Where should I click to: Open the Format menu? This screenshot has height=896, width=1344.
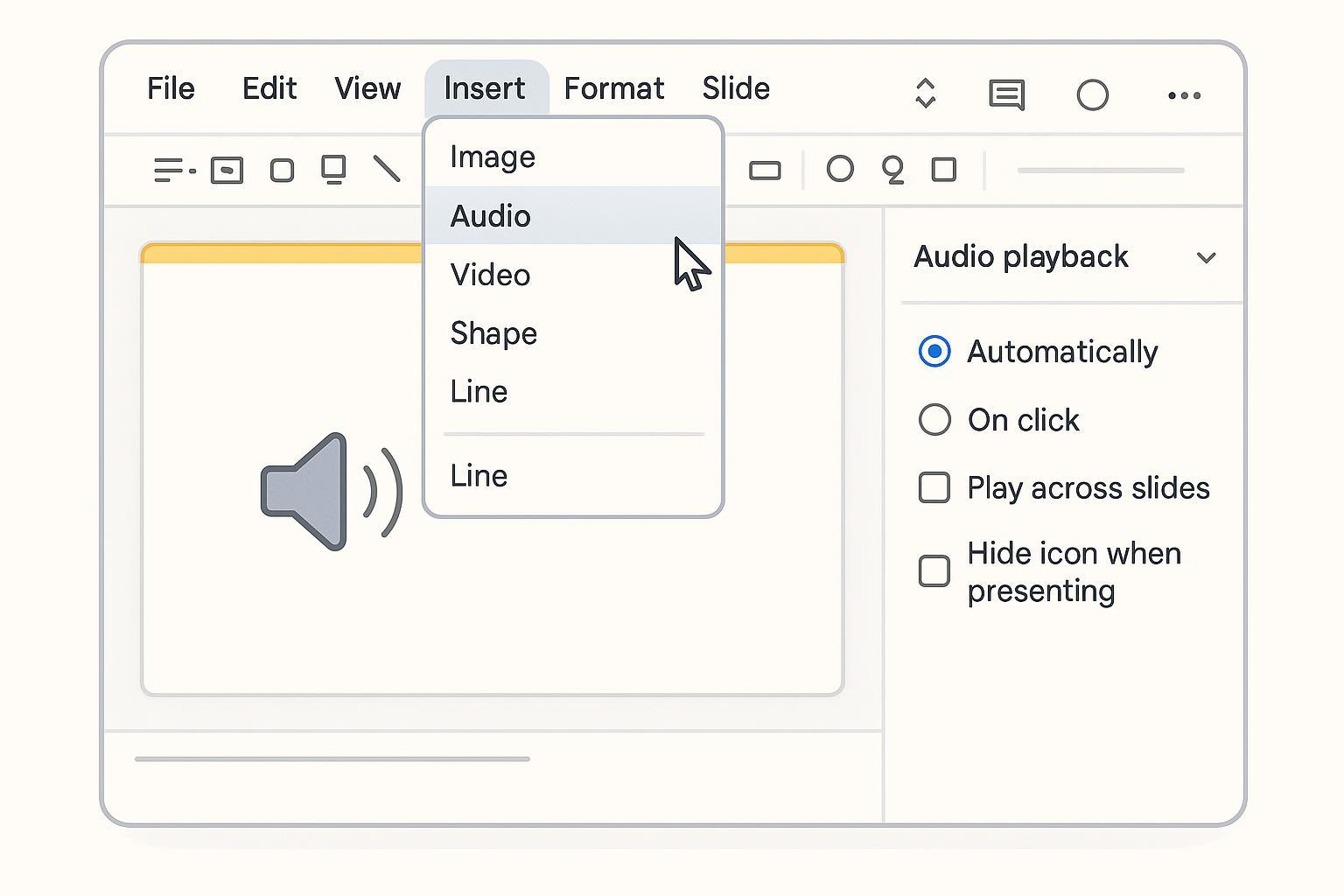click(613, 88)
